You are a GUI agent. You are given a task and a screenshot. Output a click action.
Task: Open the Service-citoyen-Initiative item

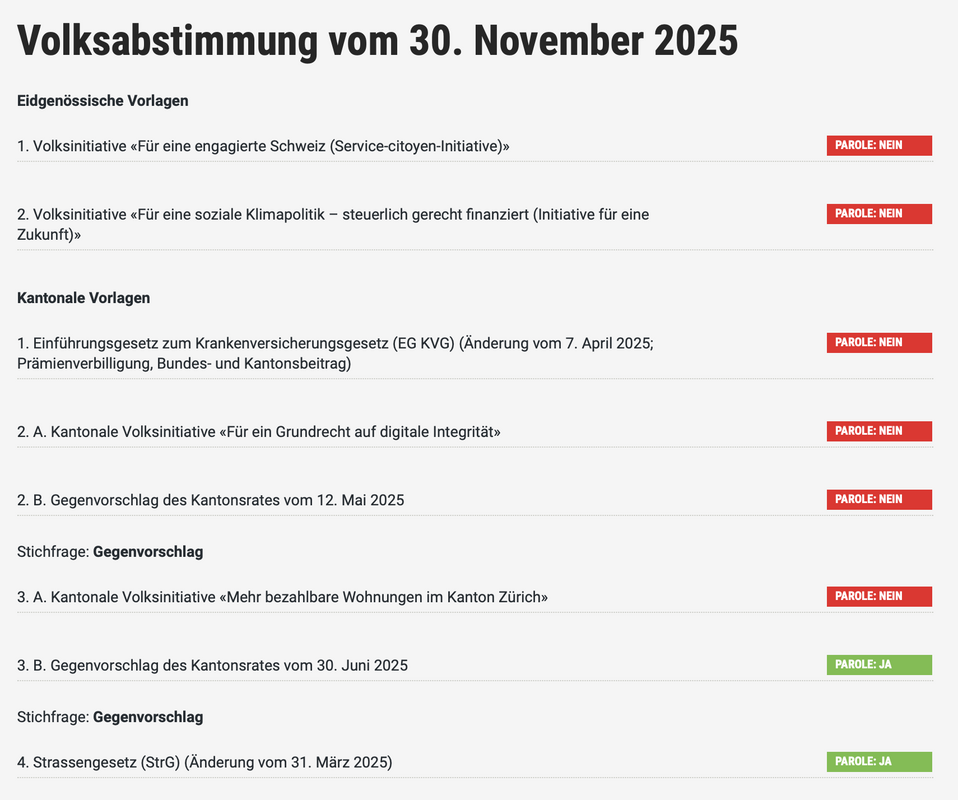click(264, 146)
